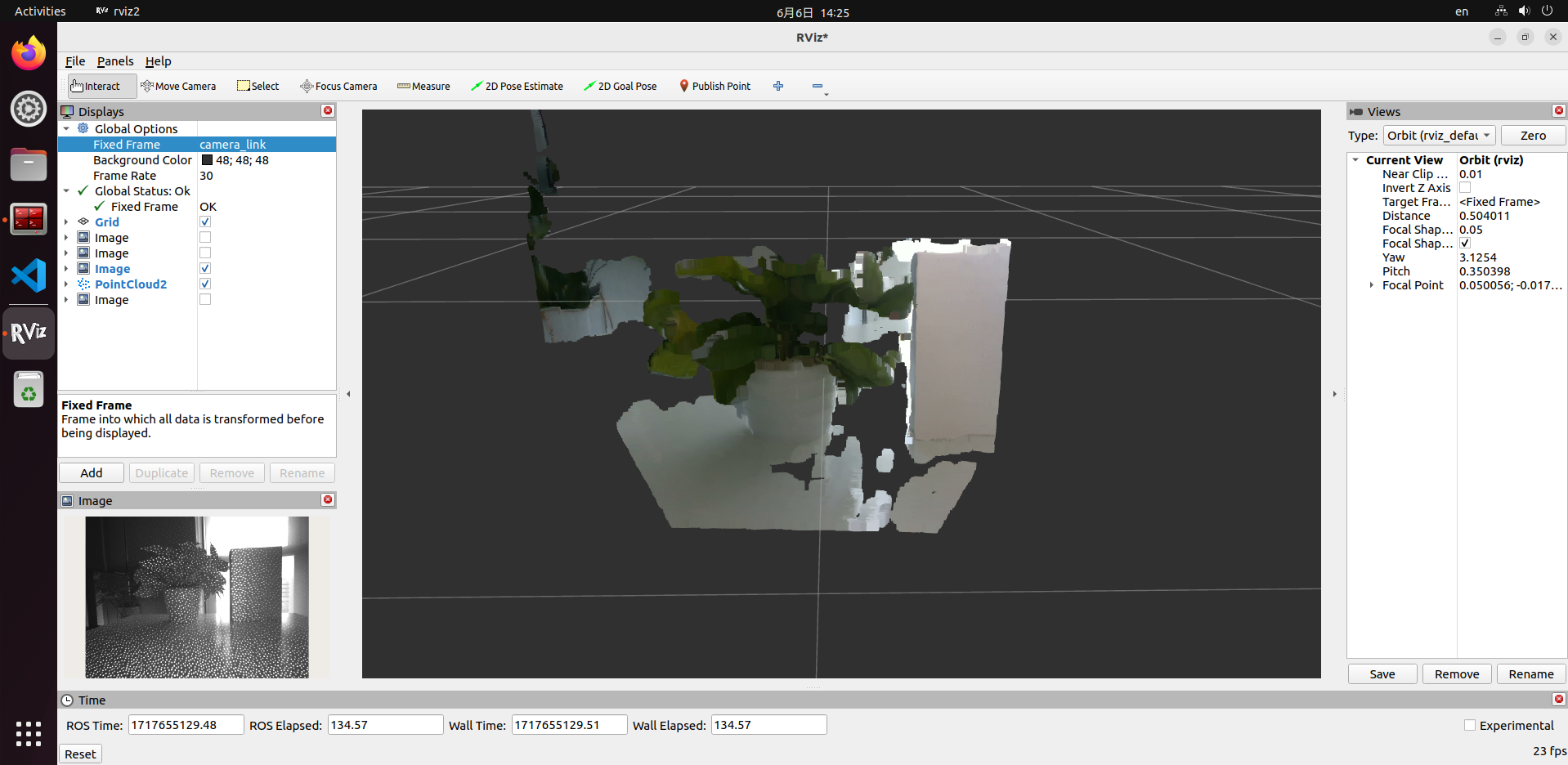Select the 2D Goal Pose tool
Image resolution: width=1568 pixels, height=765 pixels.
[620, 86]
